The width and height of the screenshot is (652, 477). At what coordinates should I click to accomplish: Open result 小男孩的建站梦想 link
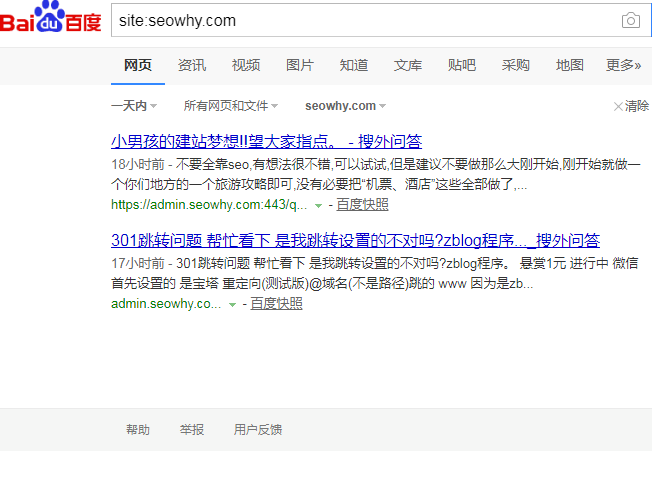tap(267, 141)
